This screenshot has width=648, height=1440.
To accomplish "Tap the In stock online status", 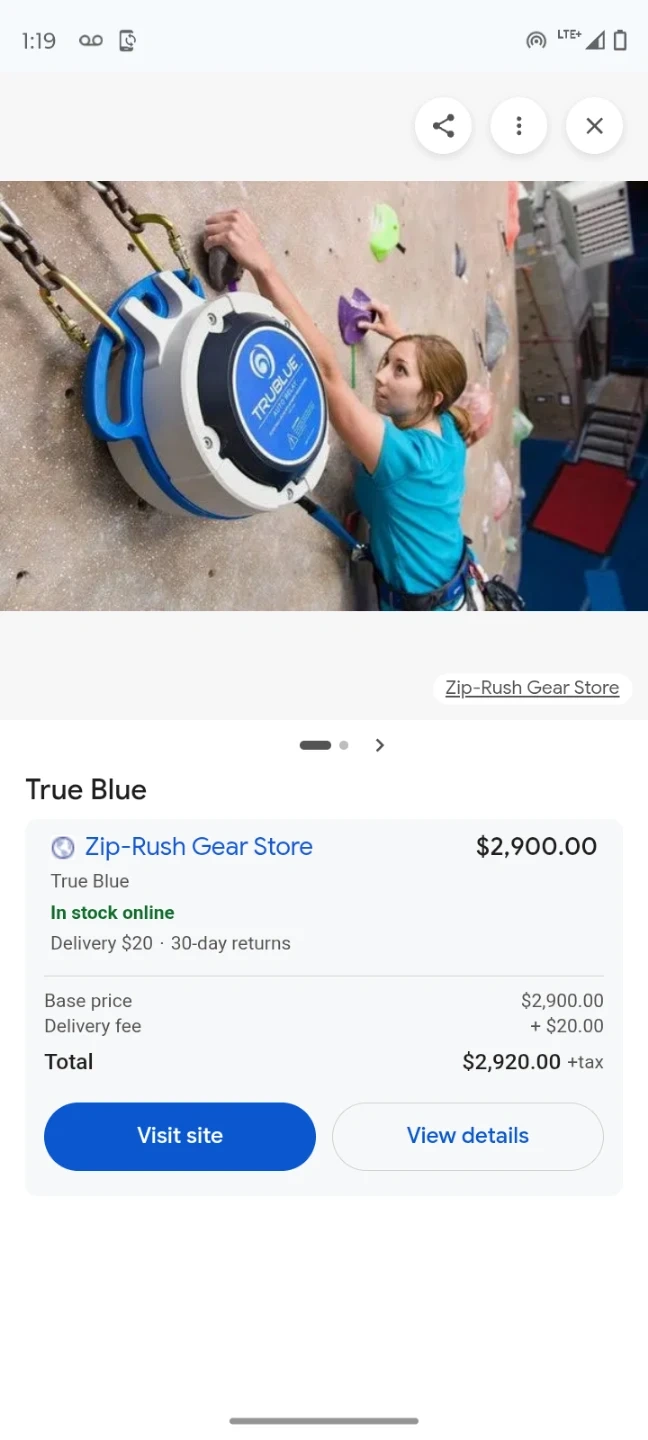I will coord(113,912).
